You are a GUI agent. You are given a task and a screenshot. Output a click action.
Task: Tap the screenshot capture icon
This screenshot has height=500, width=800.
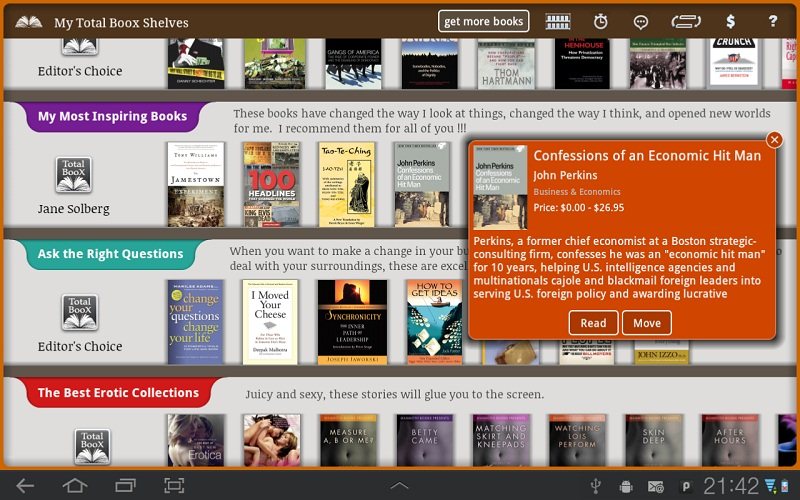point(174,486)
